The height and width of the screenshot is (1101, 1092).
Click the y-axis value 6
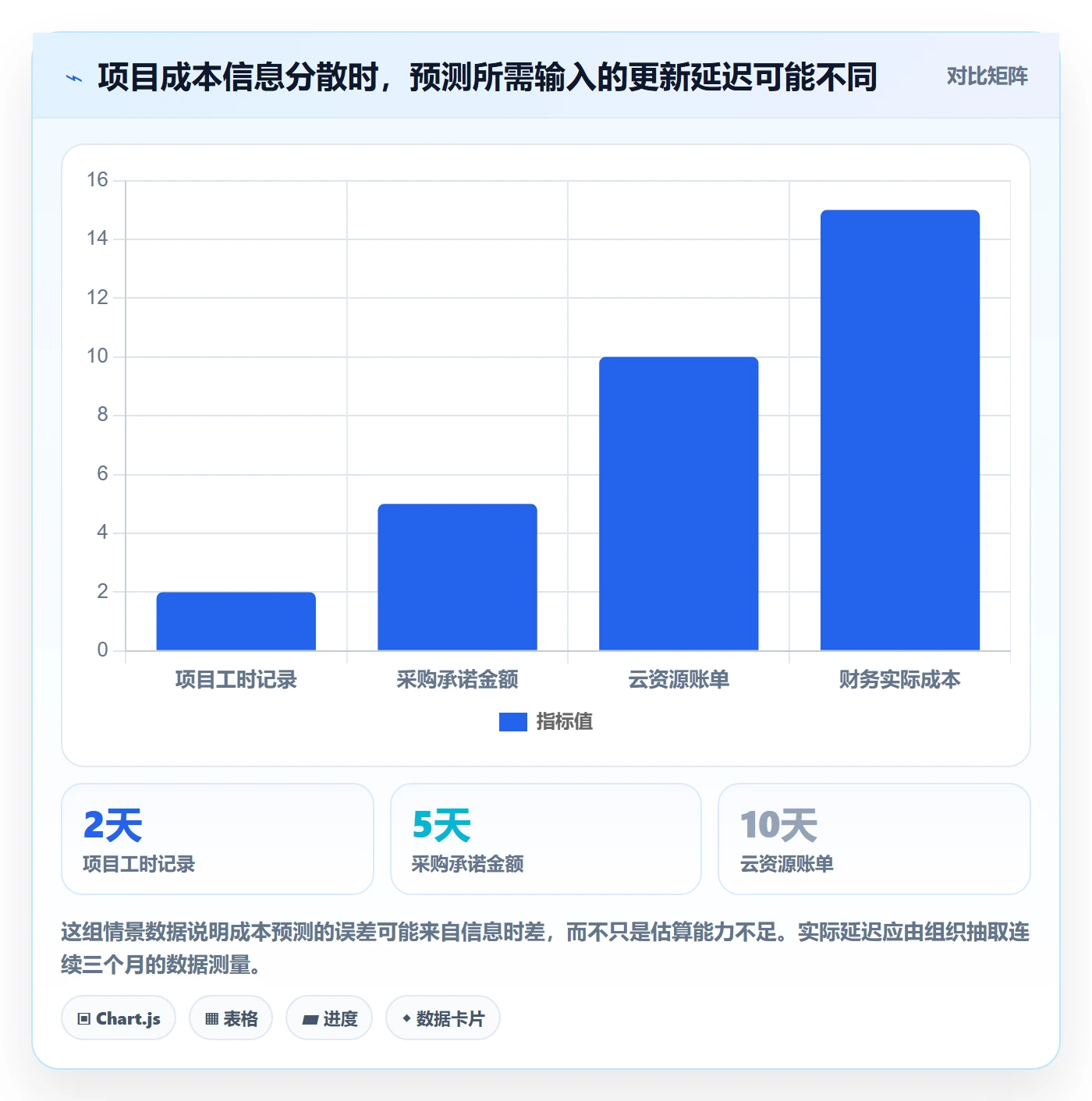pos(102,474)
